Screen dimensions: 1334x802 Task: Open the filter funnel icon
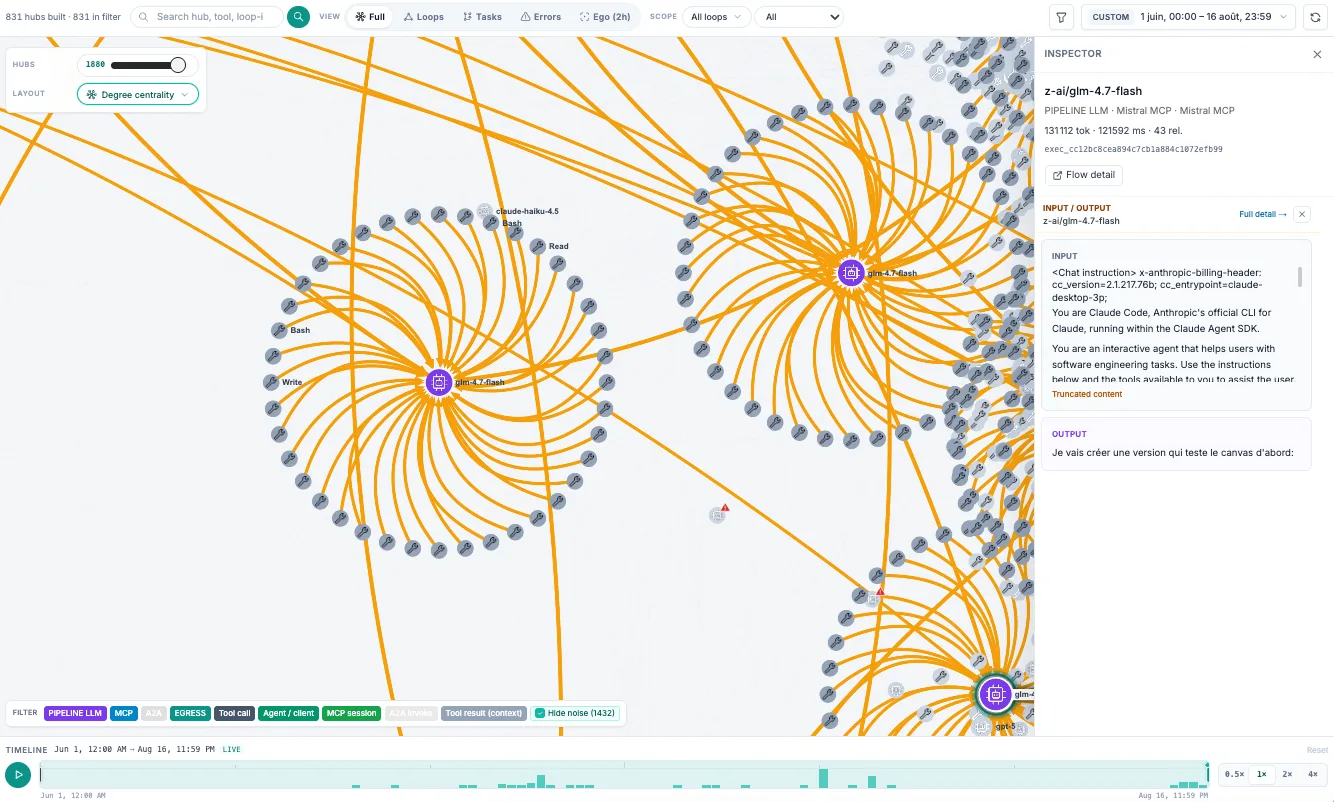pyautogui.click(x=1061, y=17)
